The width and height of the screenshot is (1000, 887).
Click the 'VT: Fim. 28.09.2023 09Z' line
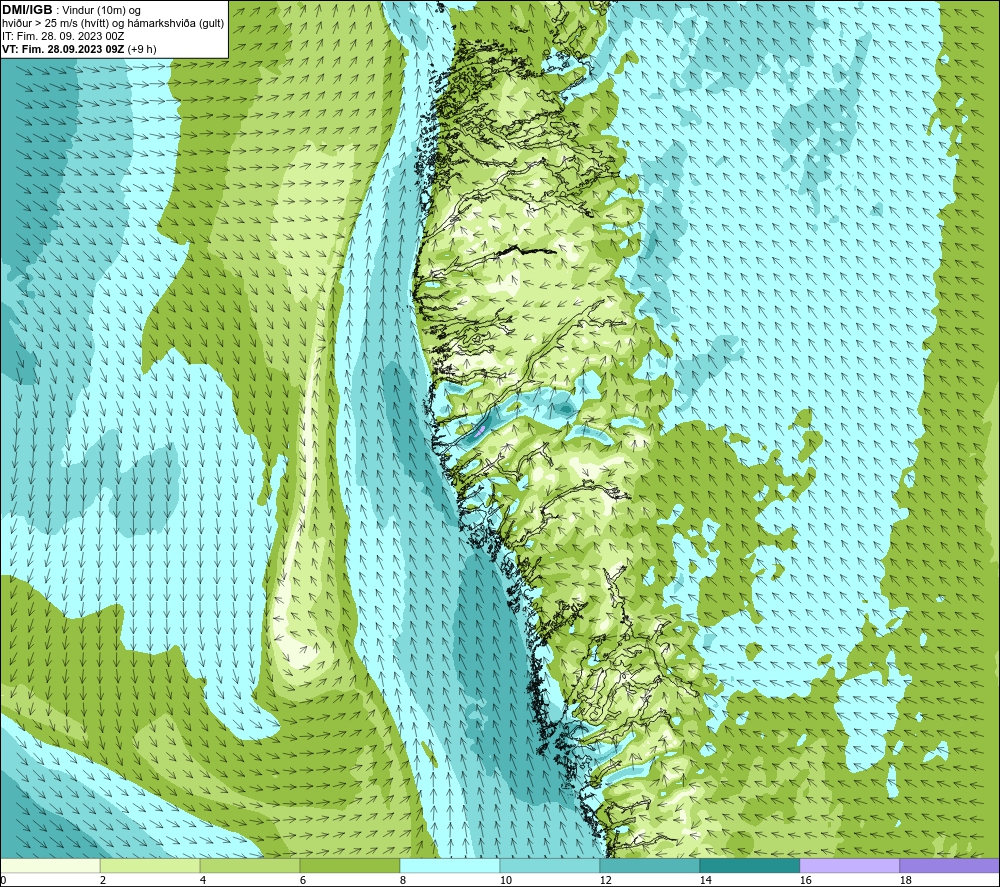[63, 49]
